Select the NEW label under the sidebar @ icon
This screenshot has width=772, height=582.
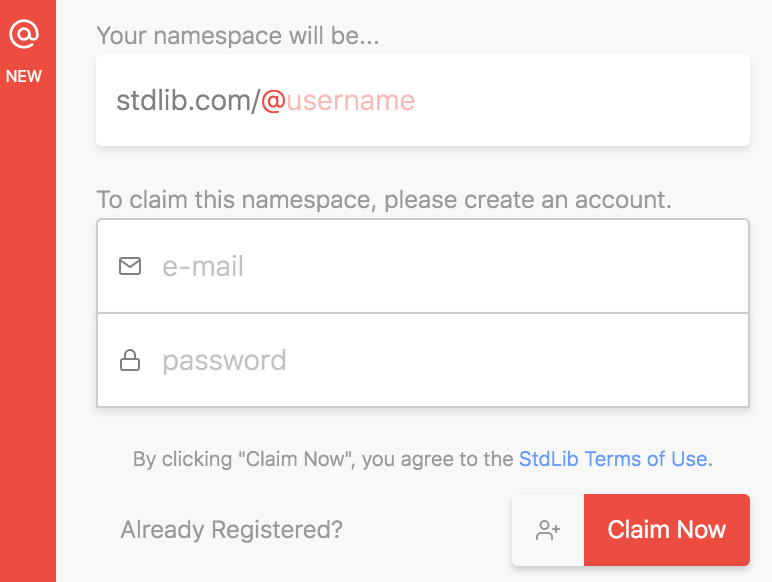24,76
